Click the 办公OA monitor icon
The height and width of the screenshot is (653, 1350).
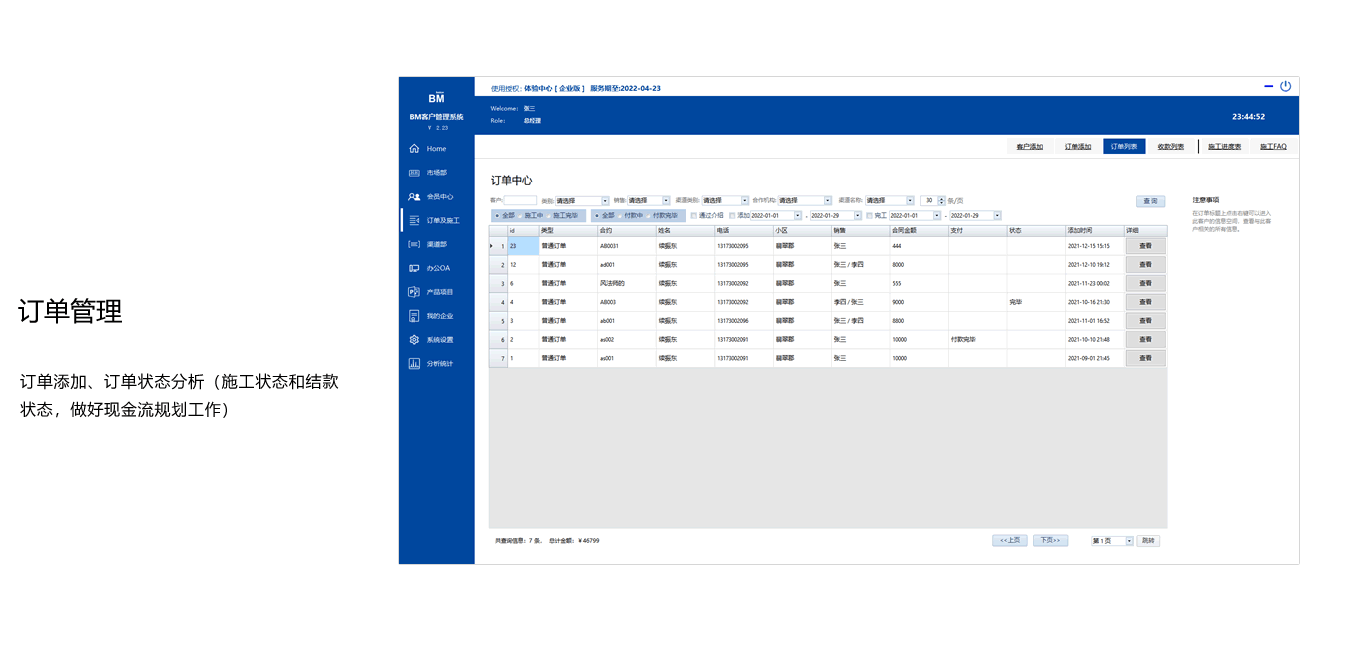(x=414, y=268)
